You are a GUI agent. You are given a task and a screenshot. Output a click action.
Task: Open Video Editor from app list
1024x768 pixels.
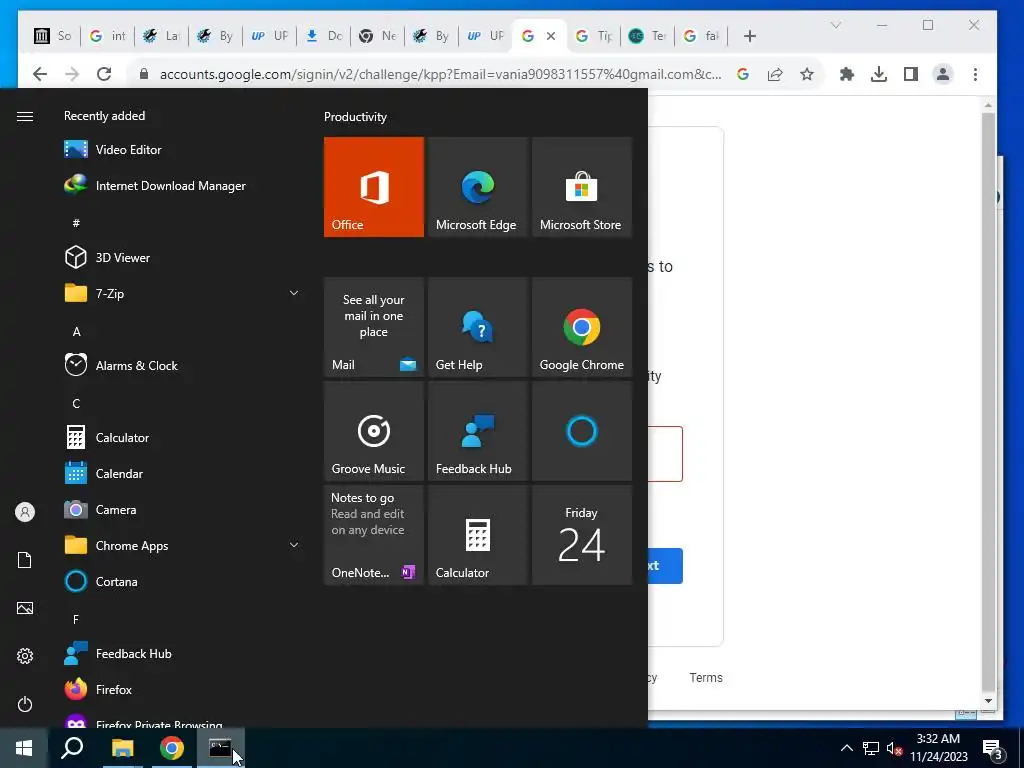pos(183,150)
